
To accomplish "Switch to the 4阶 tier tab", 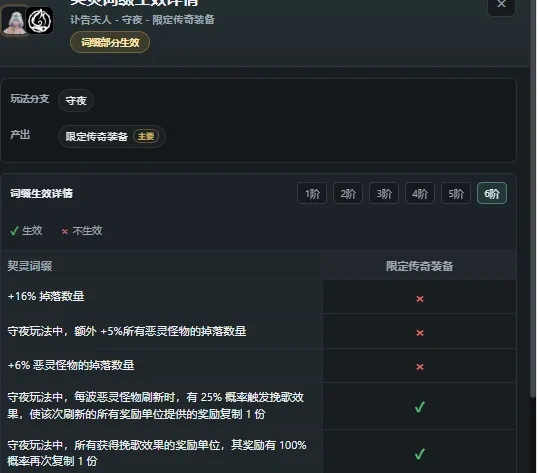I will point(420,194).
